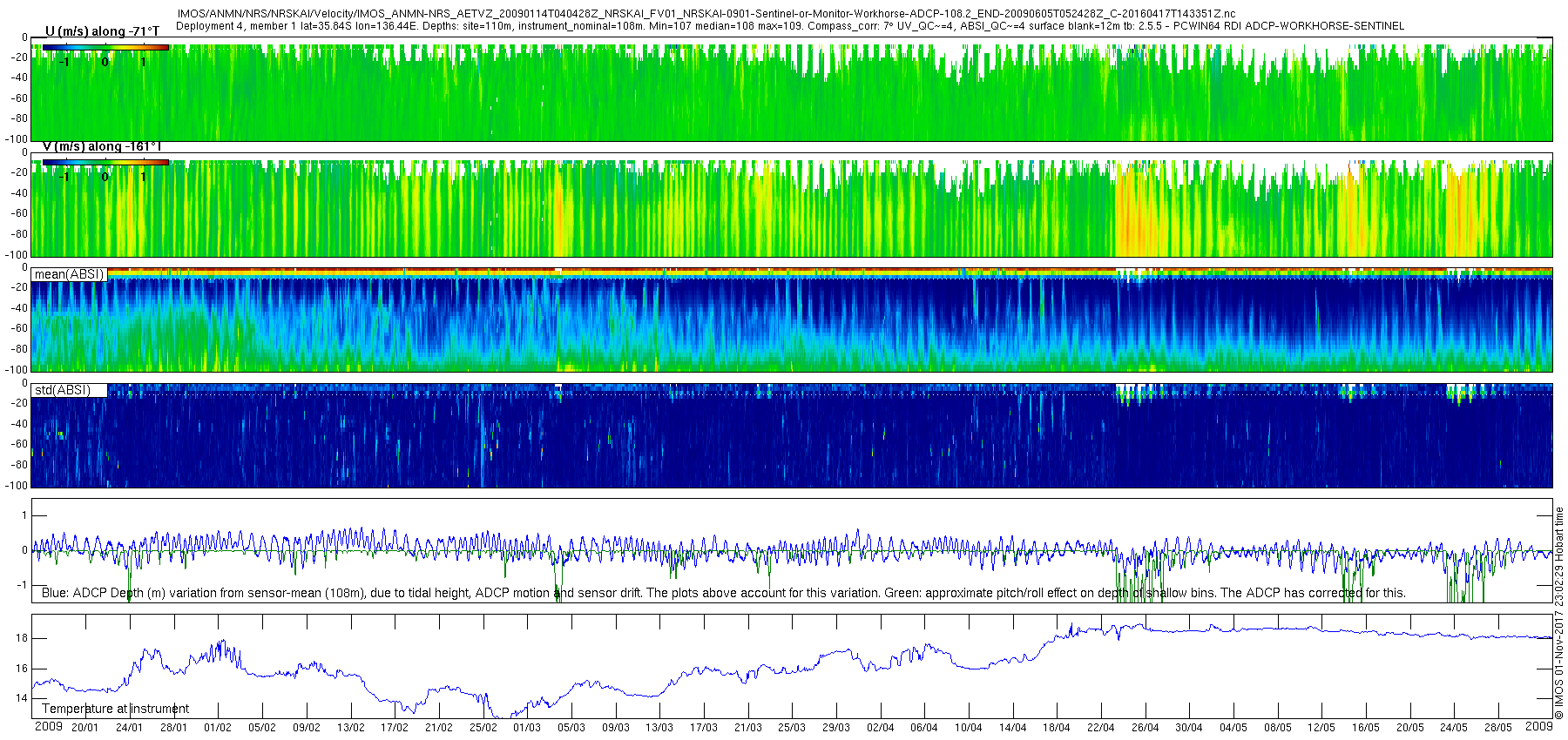The image size is (1568, 740).
Task: Click the '24/01' date tick label
Action: pos(129,728)
